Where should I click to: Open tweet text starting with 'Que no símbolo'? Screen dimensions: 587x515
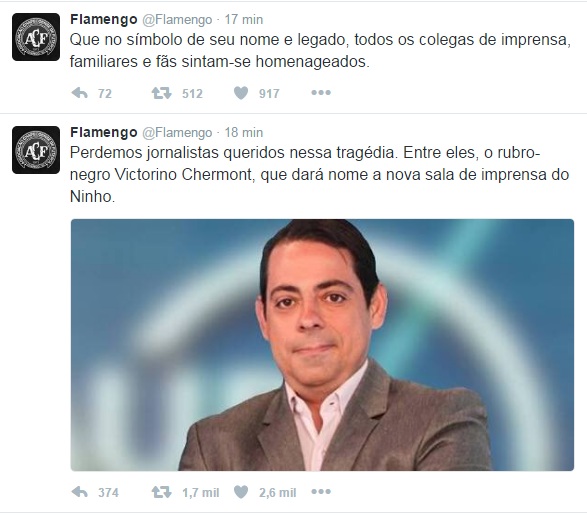click(x=320, y=51)
